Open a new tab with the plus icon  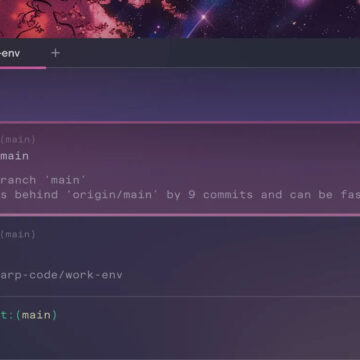coord(55,53)
